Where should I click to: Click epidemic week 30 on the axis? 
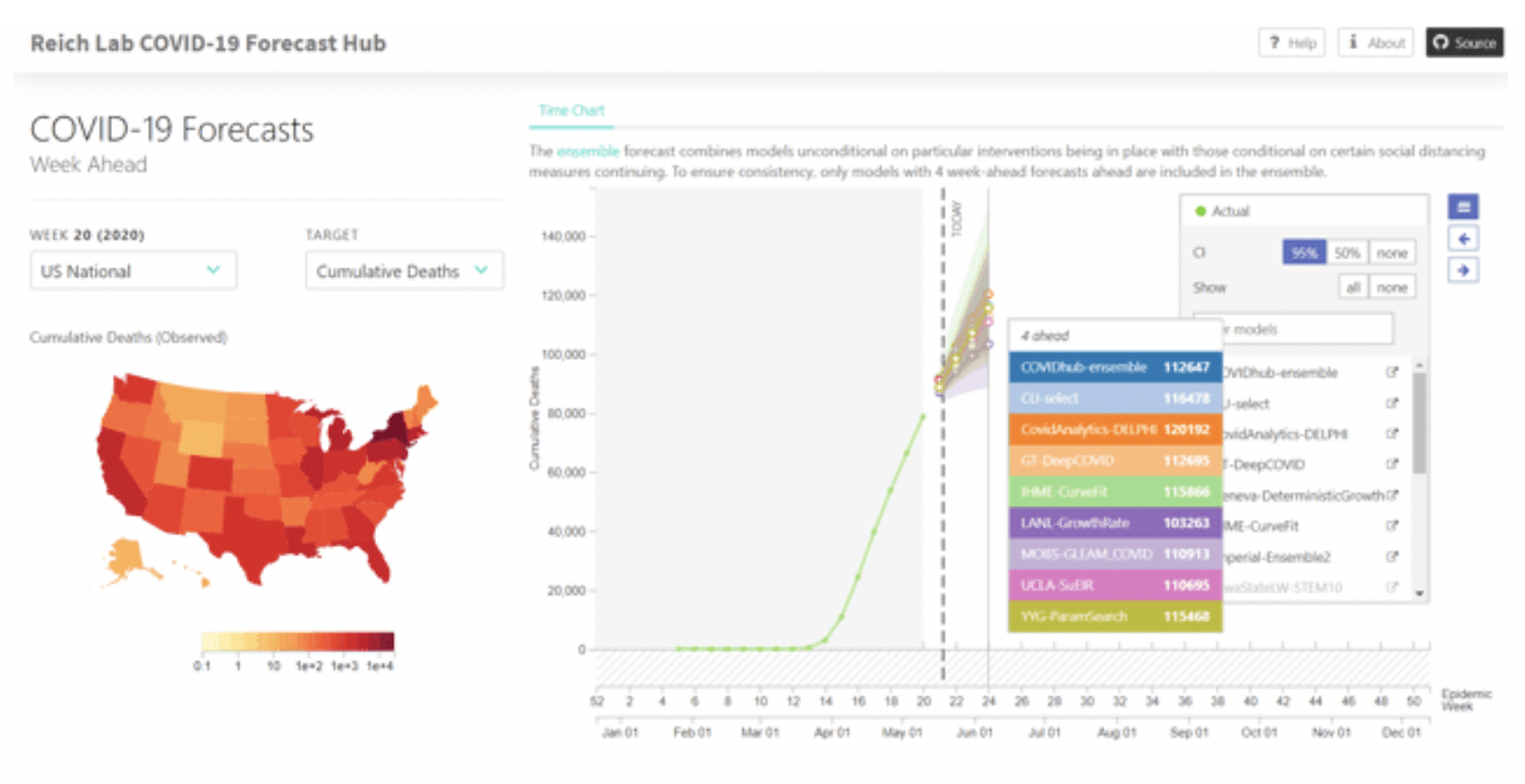pos(1087,701)
